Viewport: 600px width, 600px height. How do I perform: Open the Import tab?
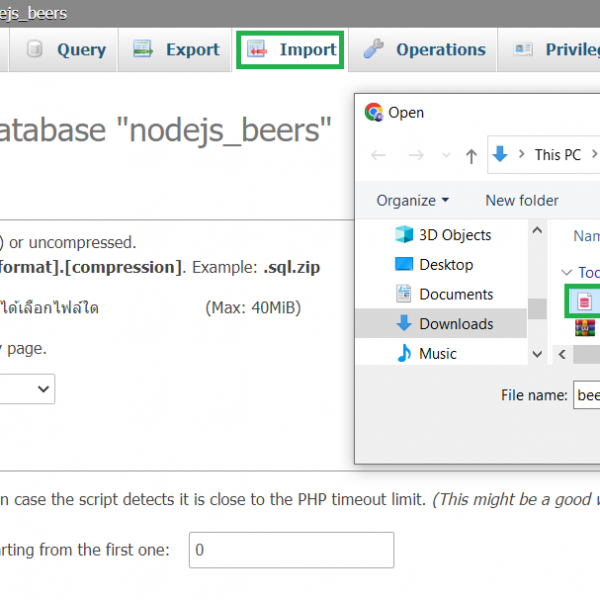click(292, 50)
